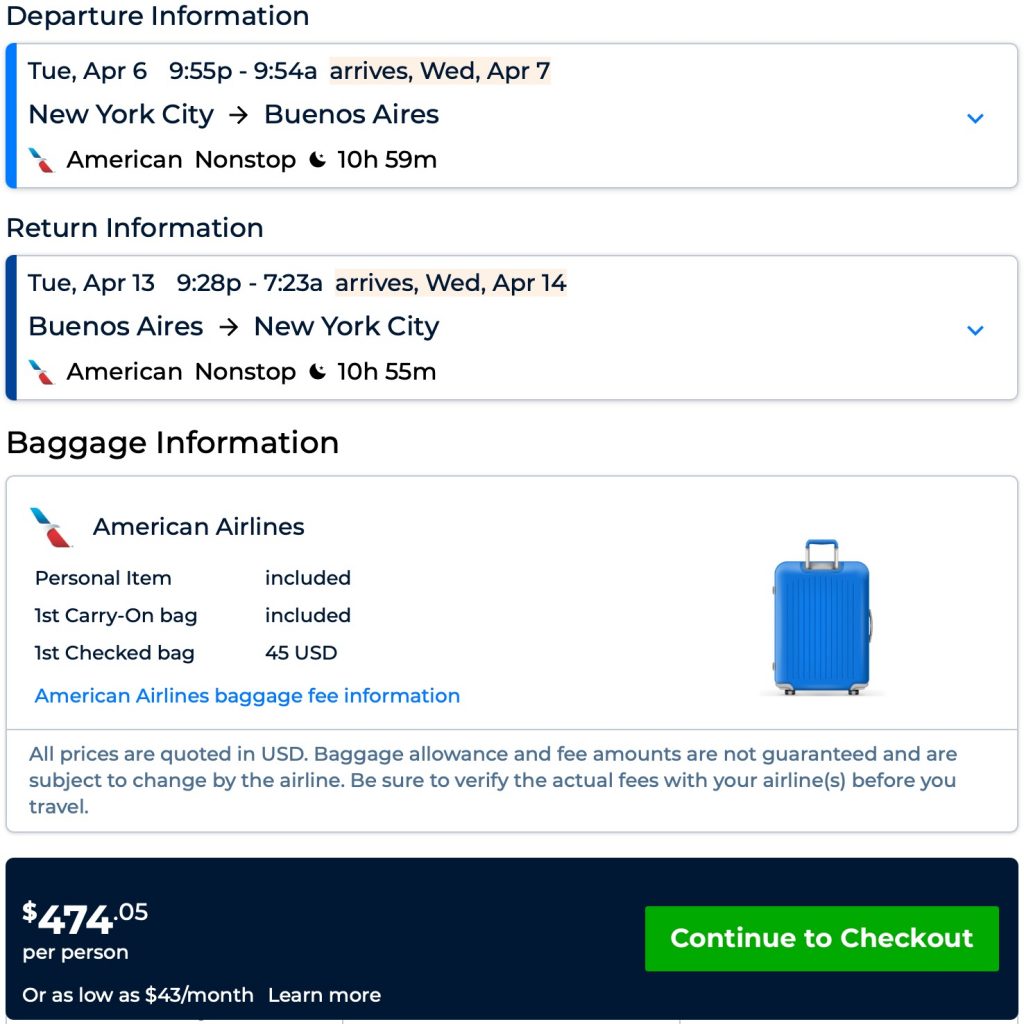Click arrow between New York City and Buenos Aires
The image size is (1024, 1024).
click(x=238, y=115)
